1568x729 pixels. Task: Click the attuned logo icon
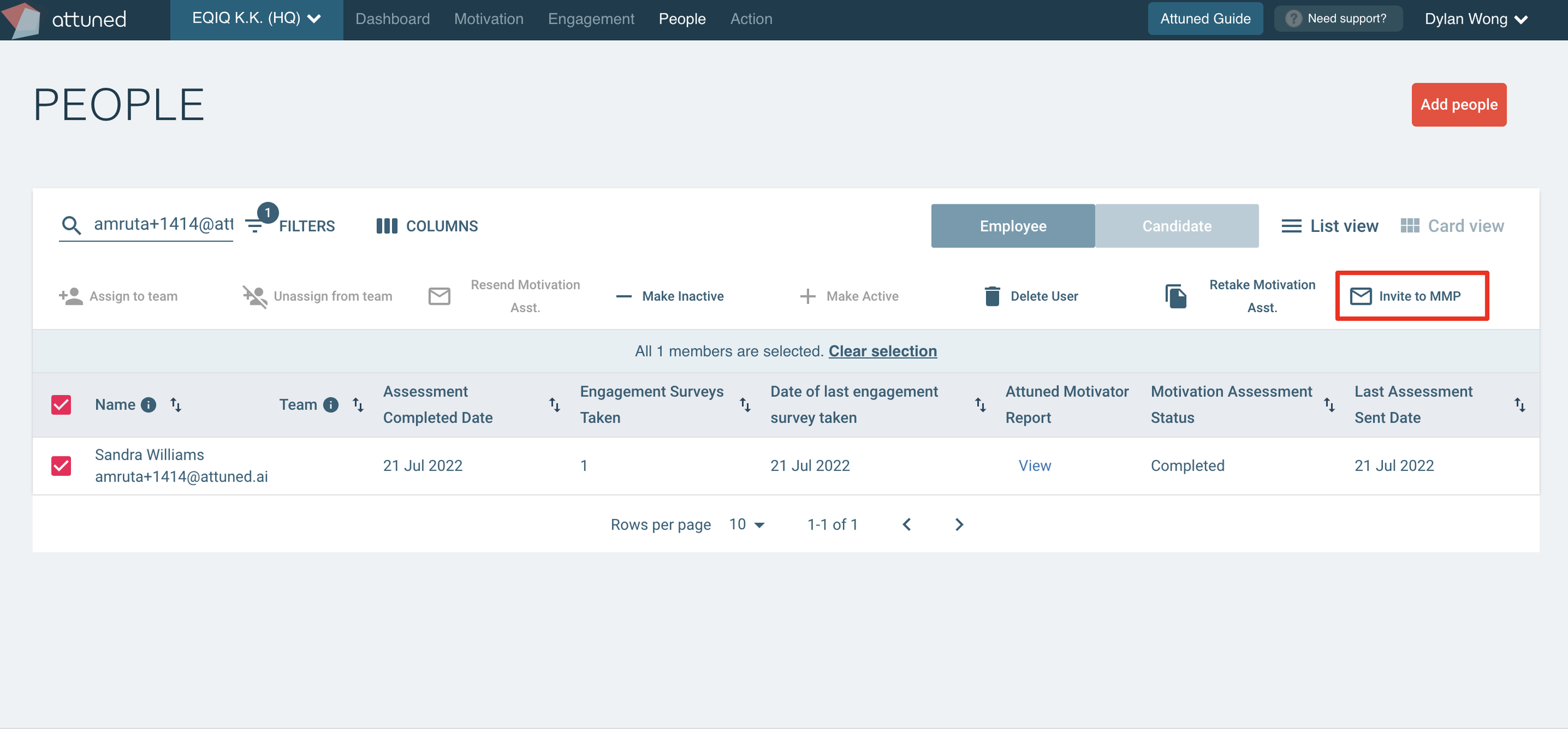click(23, 19)
